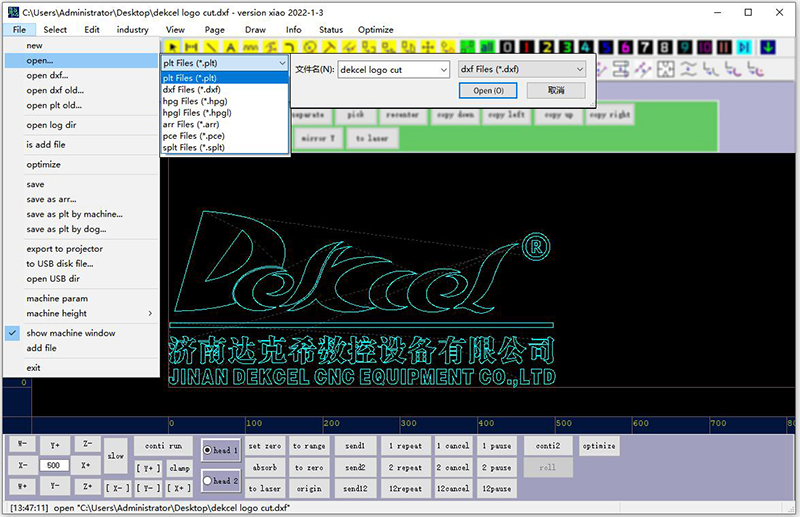Click the cyan skip-to-end icon
The image size is (800, 517).
point(744,47)
